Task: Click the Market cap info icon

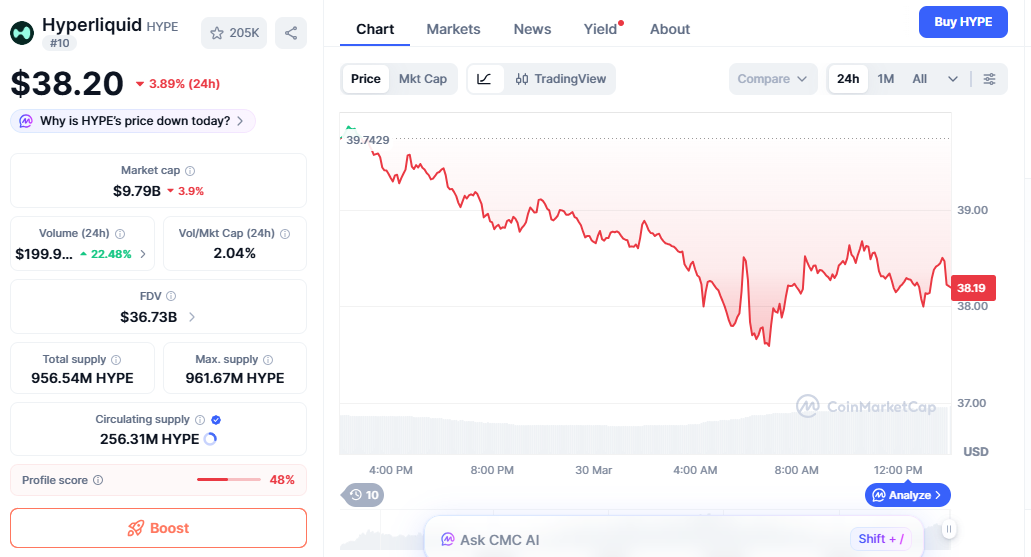Action: [x=190, y=171]
